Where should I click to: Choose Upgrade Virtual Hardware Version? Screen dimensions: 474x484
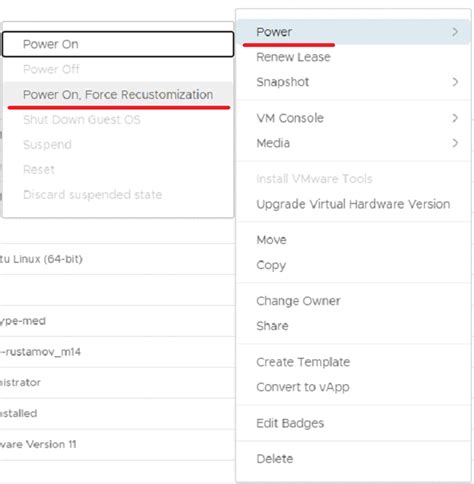click(x=353, y=204)
